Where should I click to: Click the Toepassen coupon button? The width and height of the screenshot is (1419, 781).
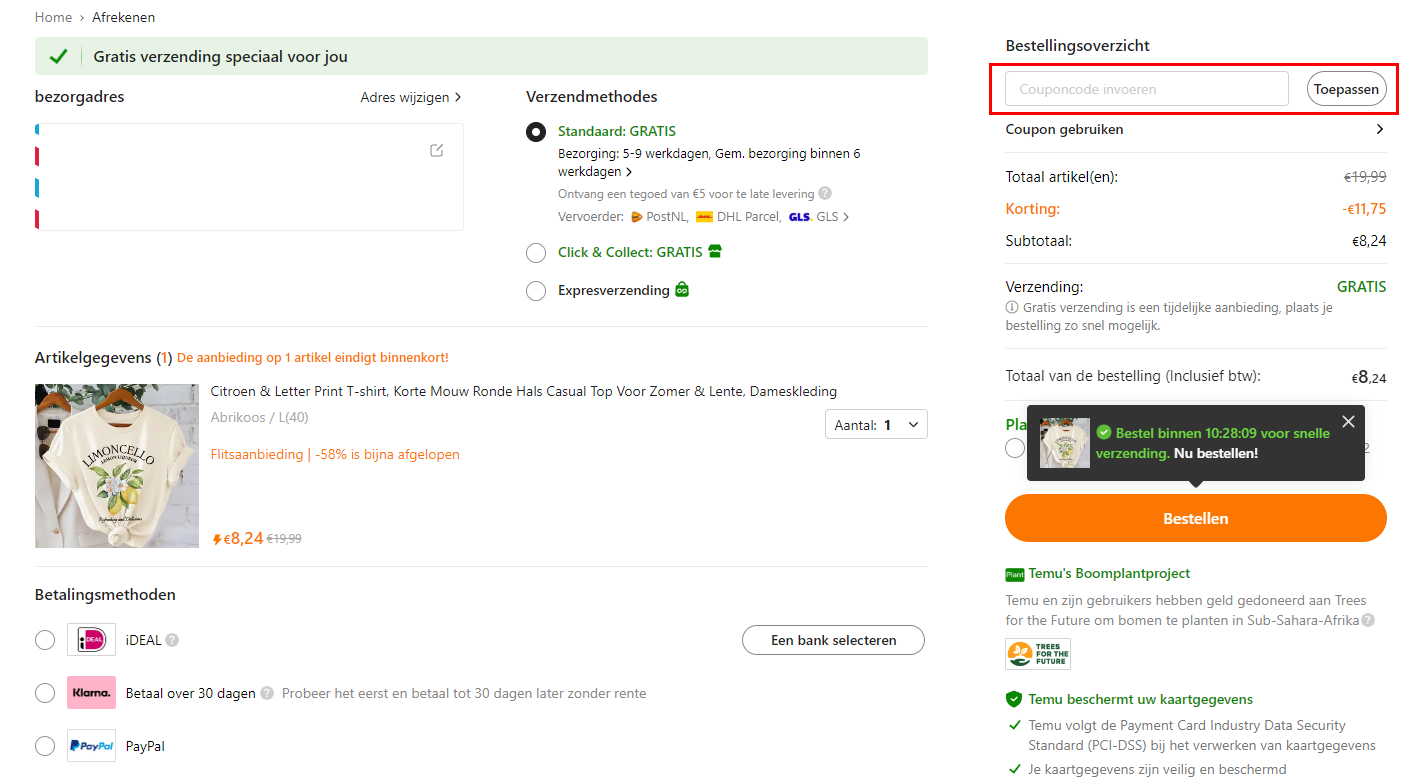click(x=1346, y=89)
